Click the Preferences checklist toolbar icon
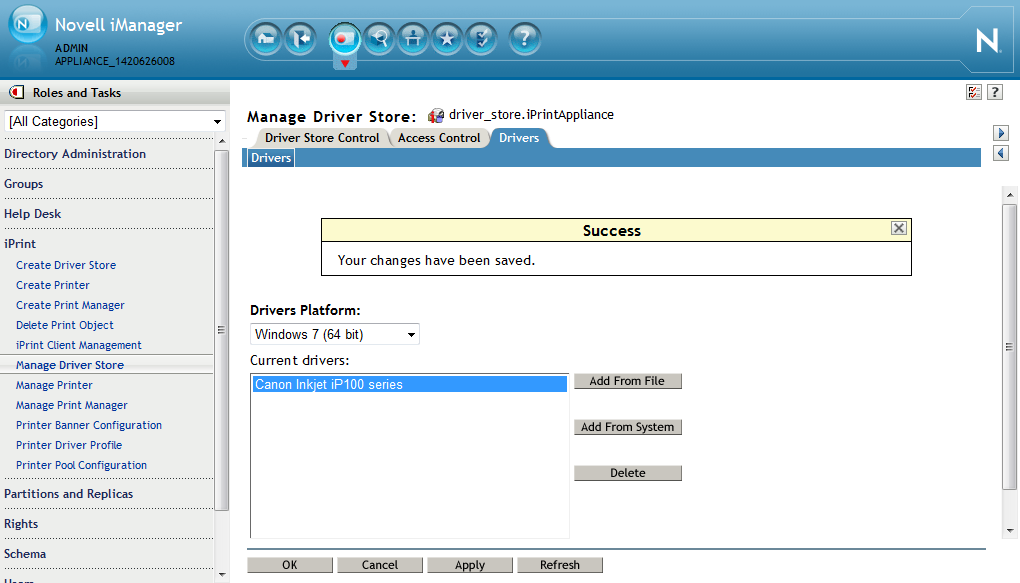This screenshot has height=583, width=1020. [481, 39]
